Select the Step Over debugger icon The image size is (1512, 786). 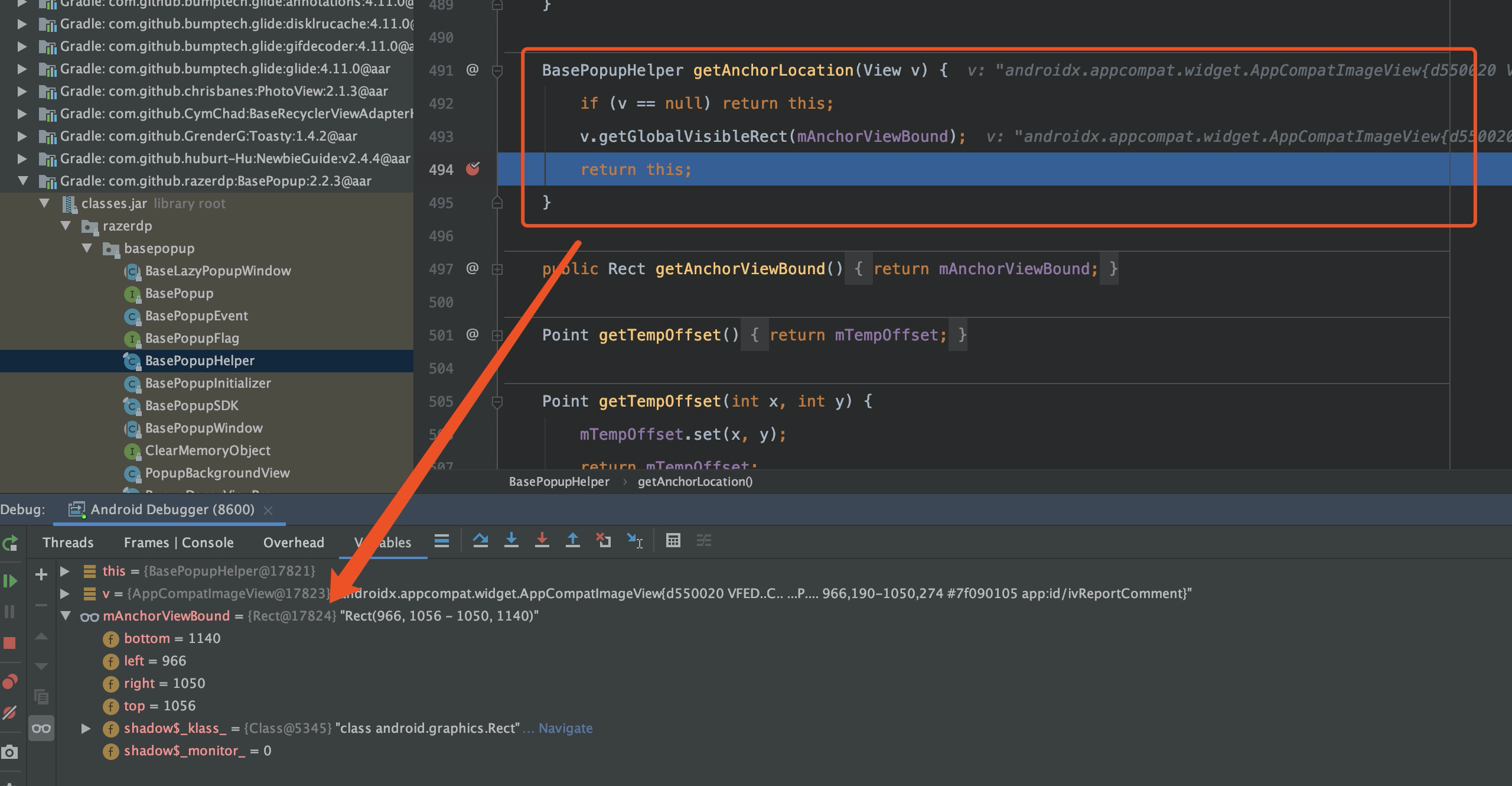pos(481,541)
